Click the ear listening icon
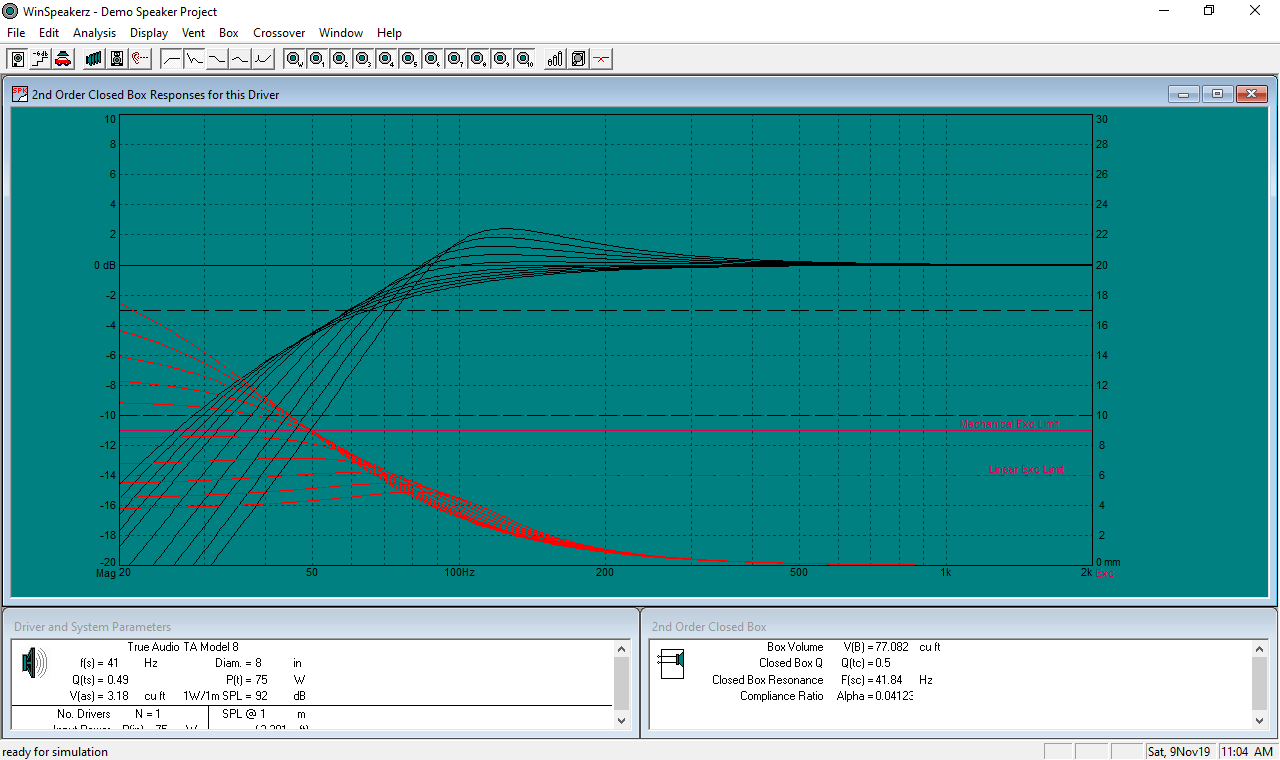Viewport: 1280px width, 760px height. [x=140, y=59]
